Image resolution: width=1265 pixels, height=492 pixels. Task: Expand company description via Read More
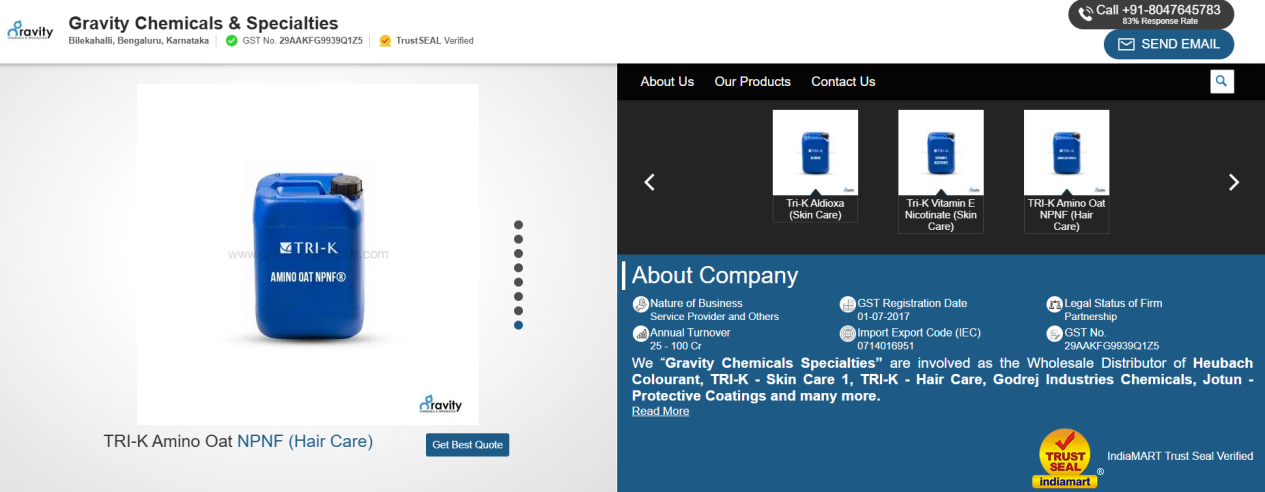coord(660,411)
